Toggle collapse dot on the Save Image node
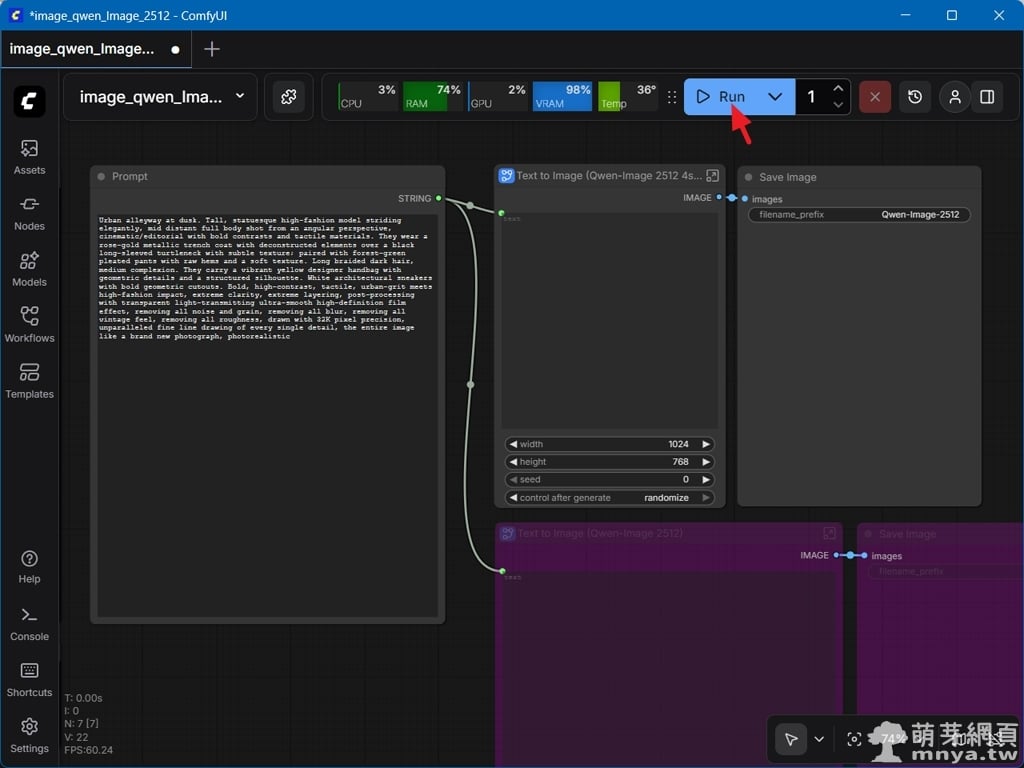Image resolution: width=1024 pixels, height=768 pixels. [748, 178]
